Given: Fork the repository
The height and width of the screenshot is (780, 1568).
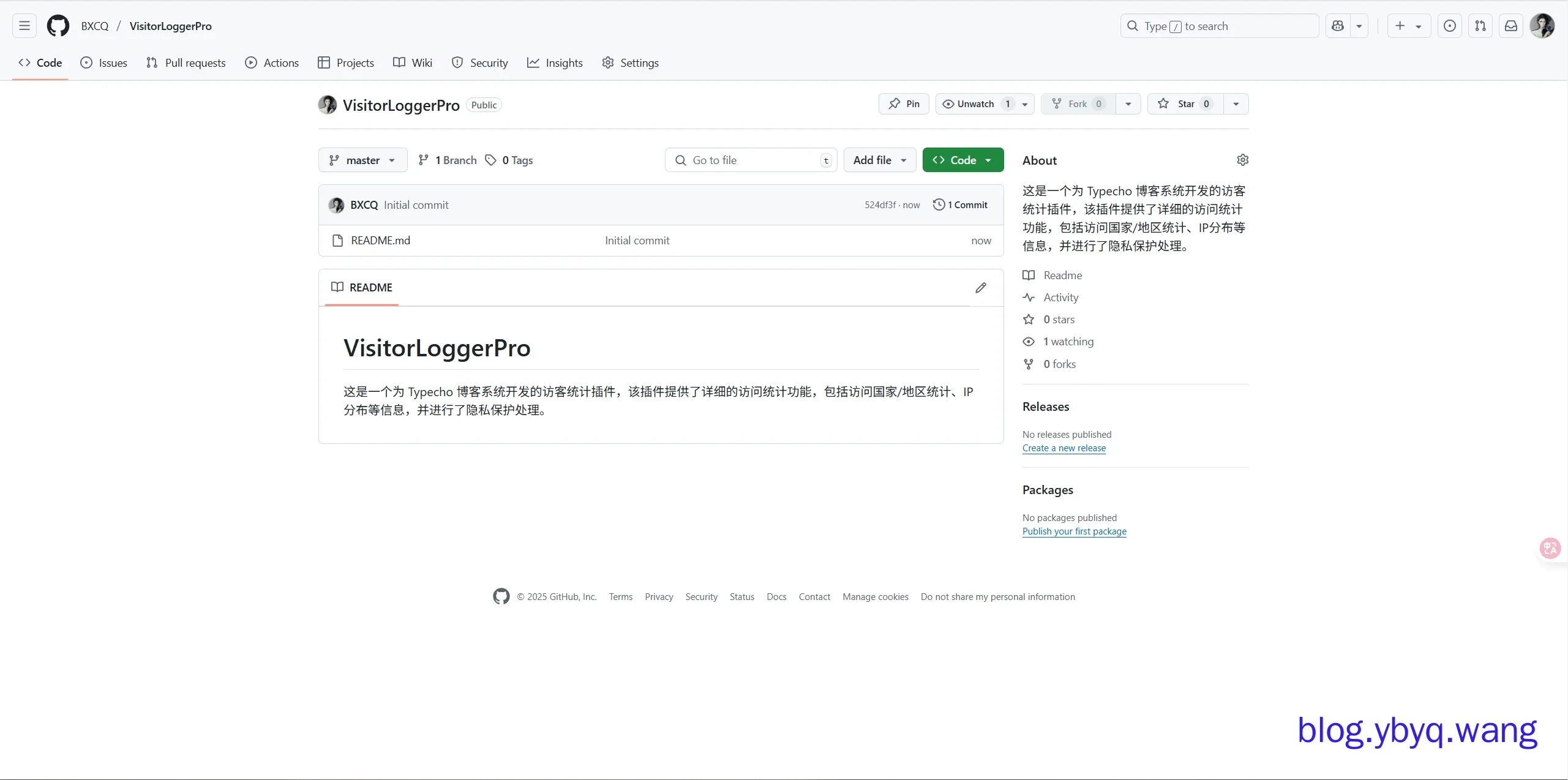Looking at the screenshot, I should [x=1078, y=103].
